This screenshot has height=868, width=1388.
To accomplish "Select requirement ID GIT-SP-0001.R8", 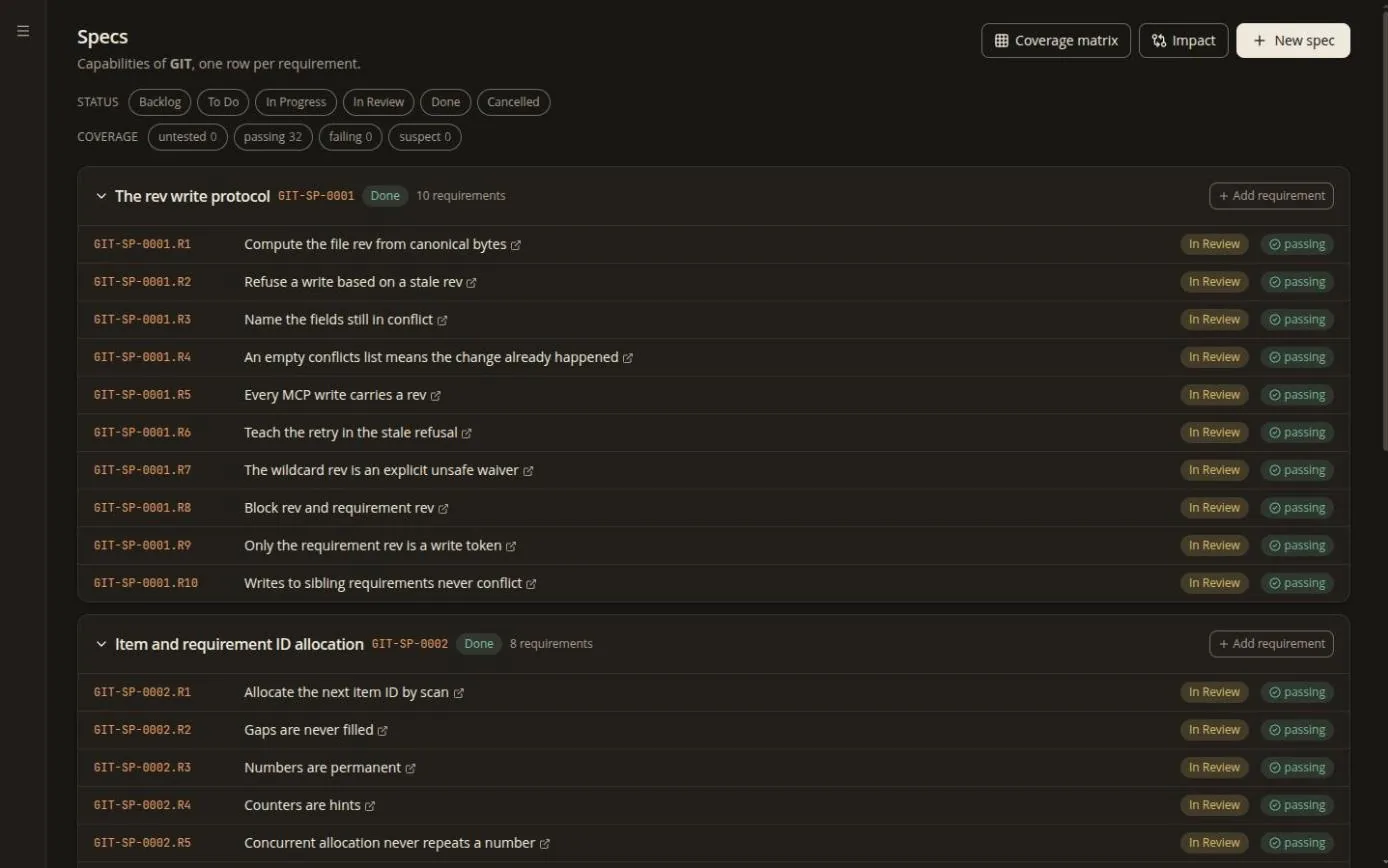I will click(142, 508).
